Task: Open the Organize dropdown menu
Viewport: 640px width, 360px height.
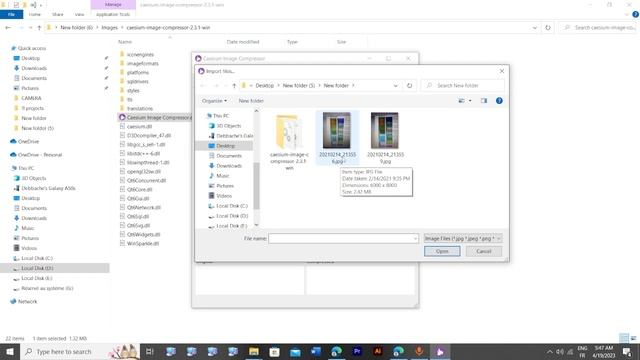Action: (x=214, y=101)
